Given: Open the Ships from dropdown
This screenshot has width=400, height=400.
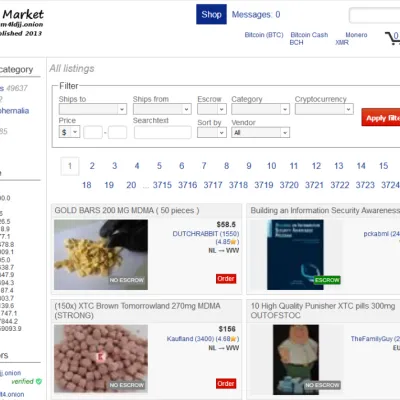Looking at the screenshot, I should [x=162, y=109].
